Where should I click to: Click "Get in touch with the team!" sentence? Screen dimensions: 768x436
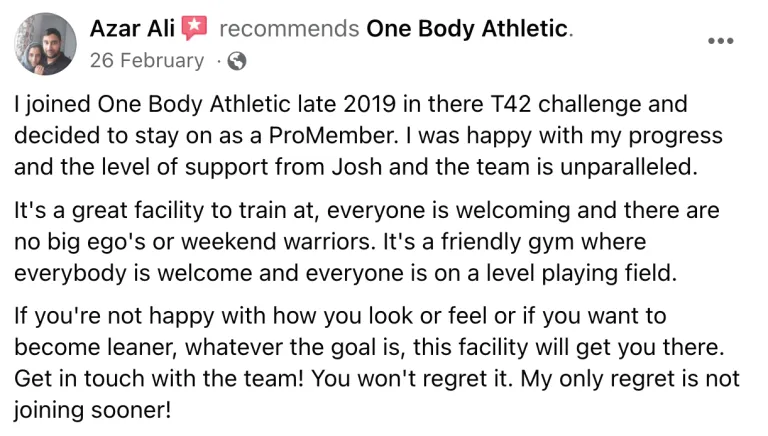point(159,379)
